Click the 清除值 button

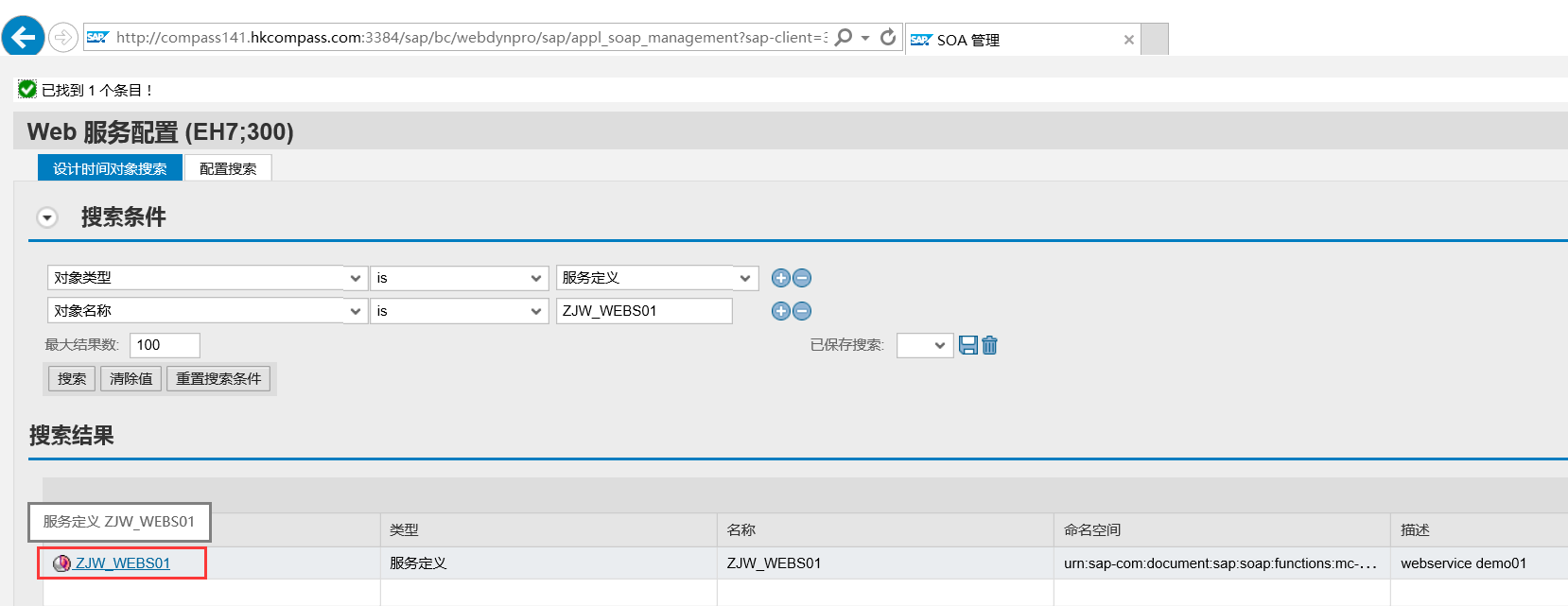131,378
